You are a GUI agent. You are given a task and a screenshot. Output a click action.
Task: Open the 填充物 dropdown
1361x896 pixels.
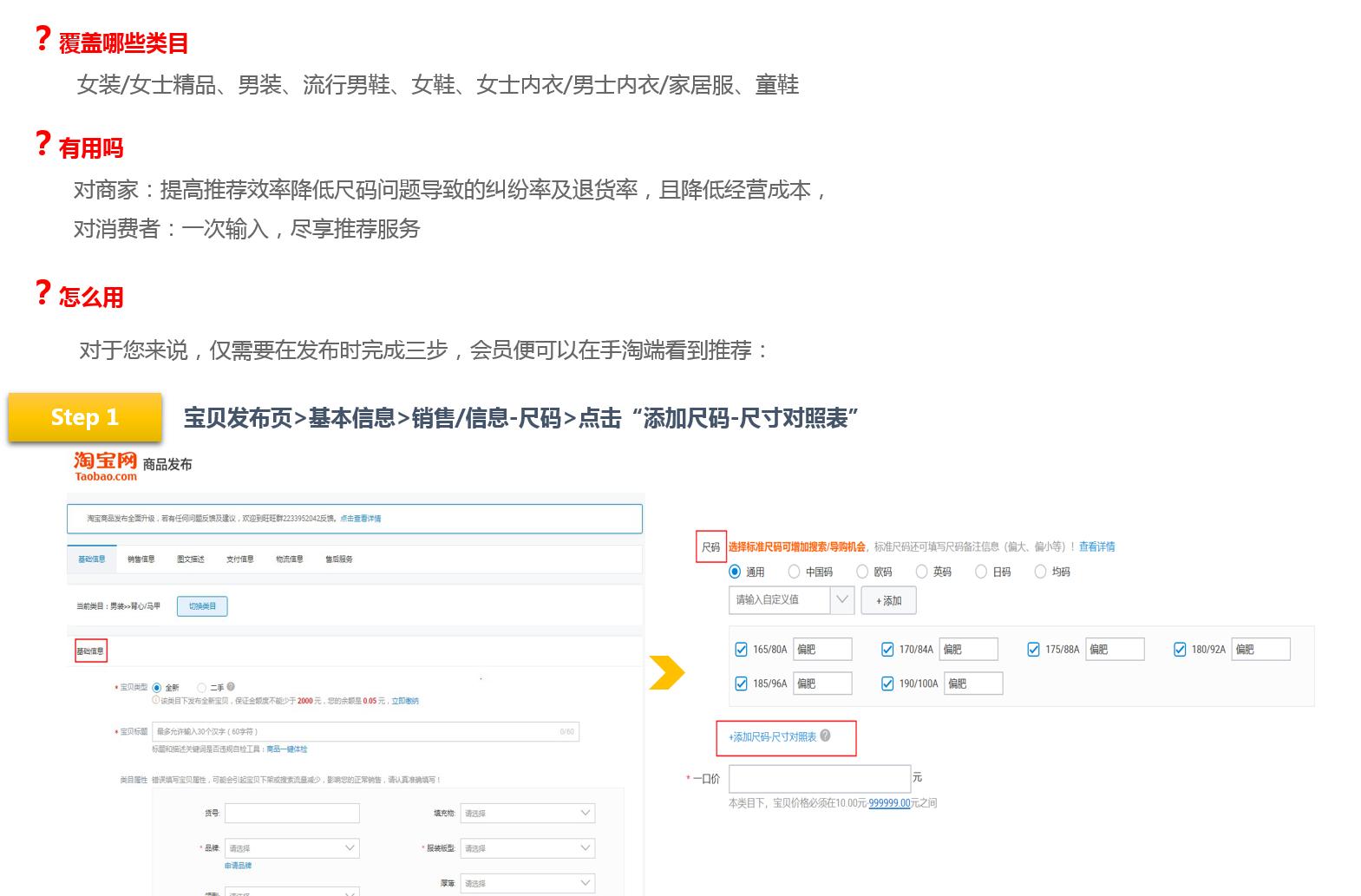click(x=527, y=813)
